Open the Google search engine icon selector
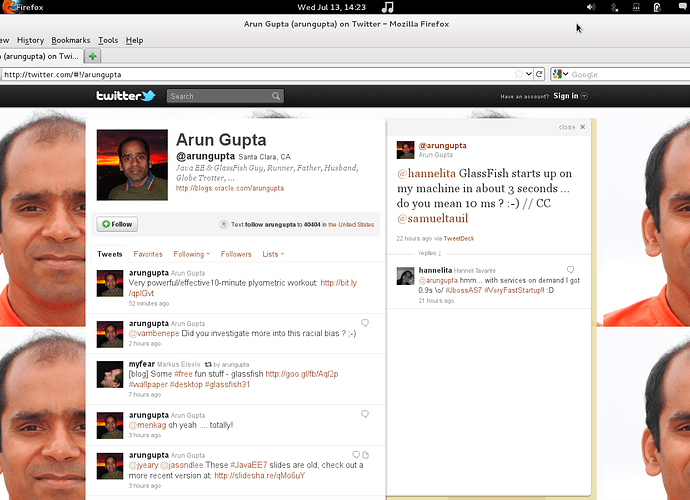This screenshot has height=500, width=690. (560, 74)
